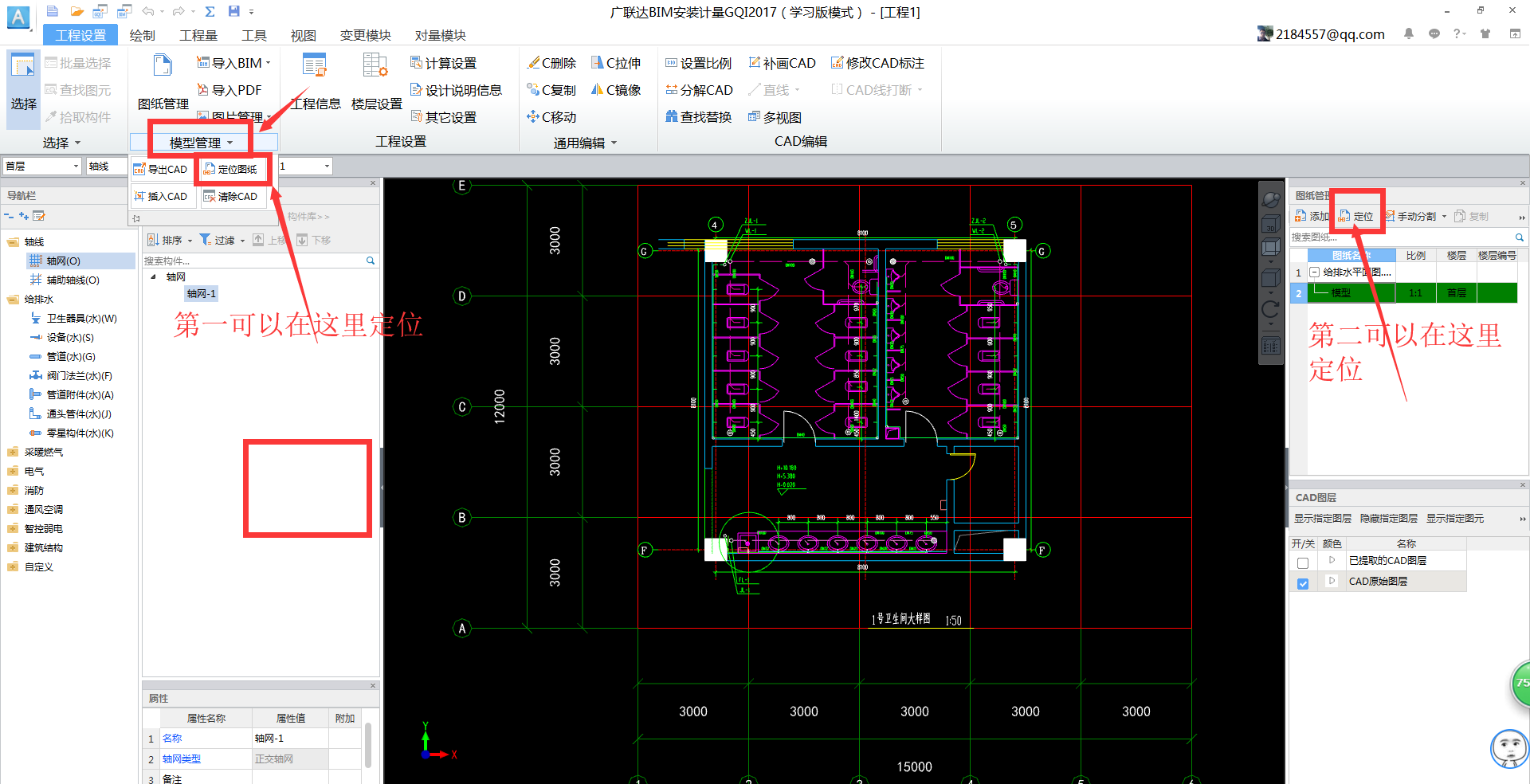Click 补画CAD tool

pyautogui.click(x=782, y=63)
